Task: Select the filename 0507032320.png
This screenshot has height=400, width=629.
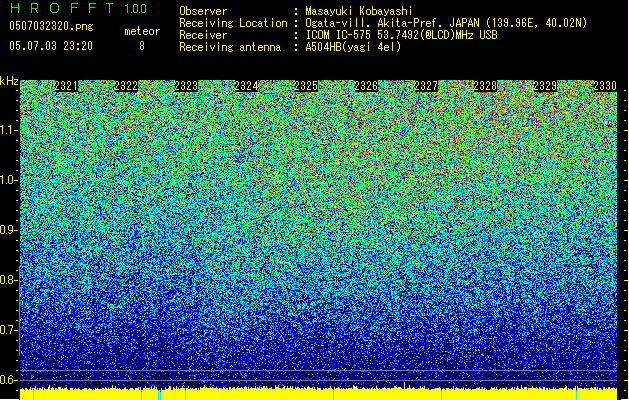Action: coord(51,26)
